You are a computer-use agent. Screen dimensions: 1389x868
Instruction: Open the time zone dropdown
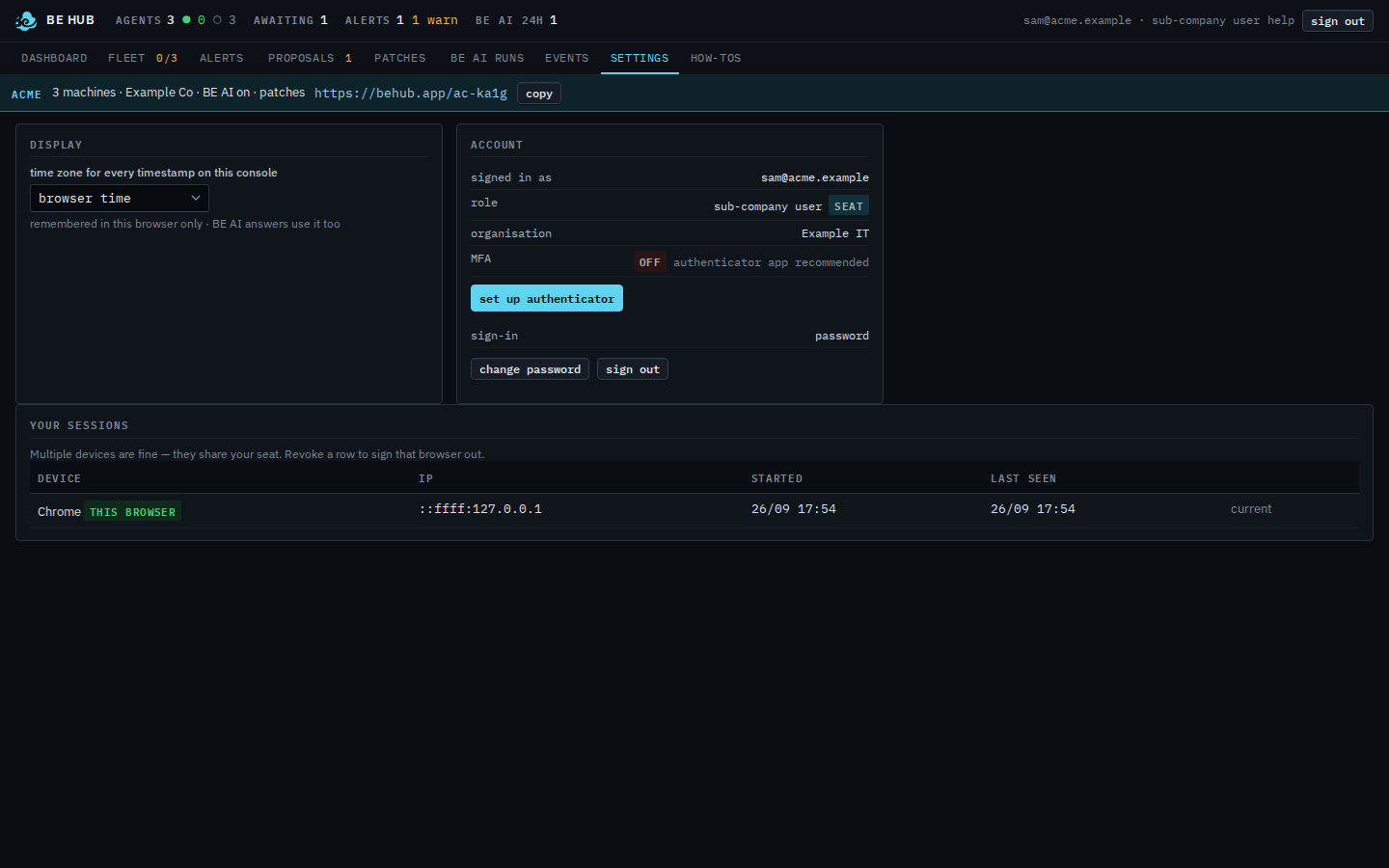(120, 198)
